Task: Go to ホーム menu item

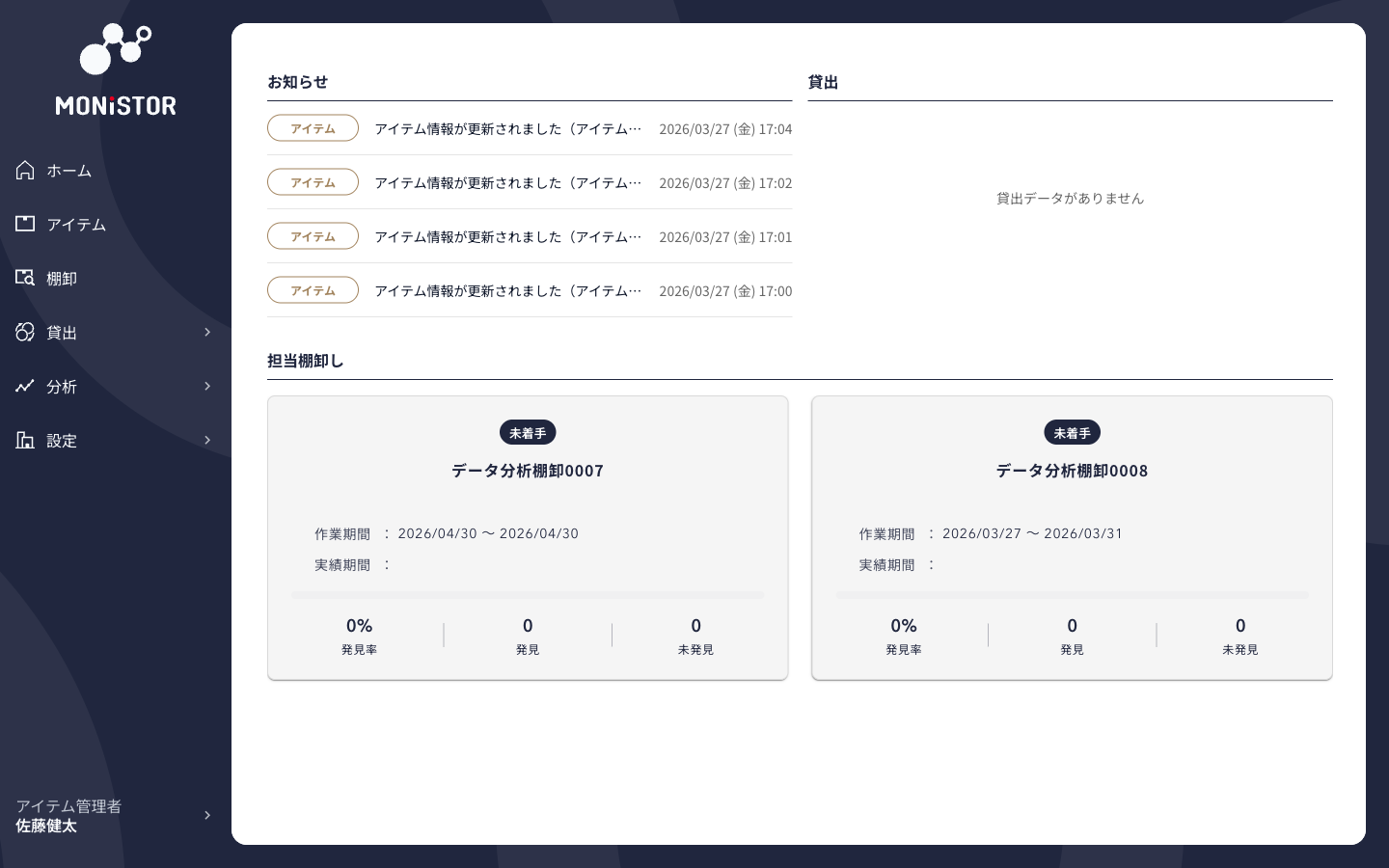Action: pyautogui.click(x=69, y=171)
